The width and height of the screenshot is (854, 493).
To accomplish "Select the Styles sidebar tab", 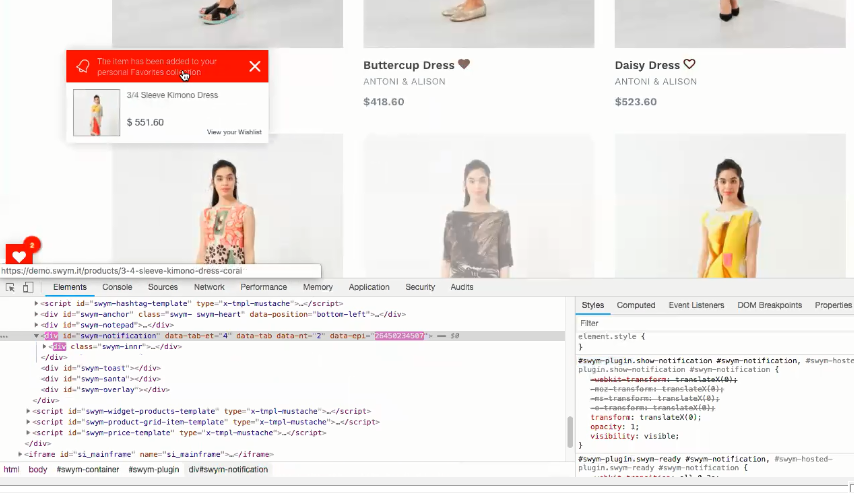I will (593, 305).
